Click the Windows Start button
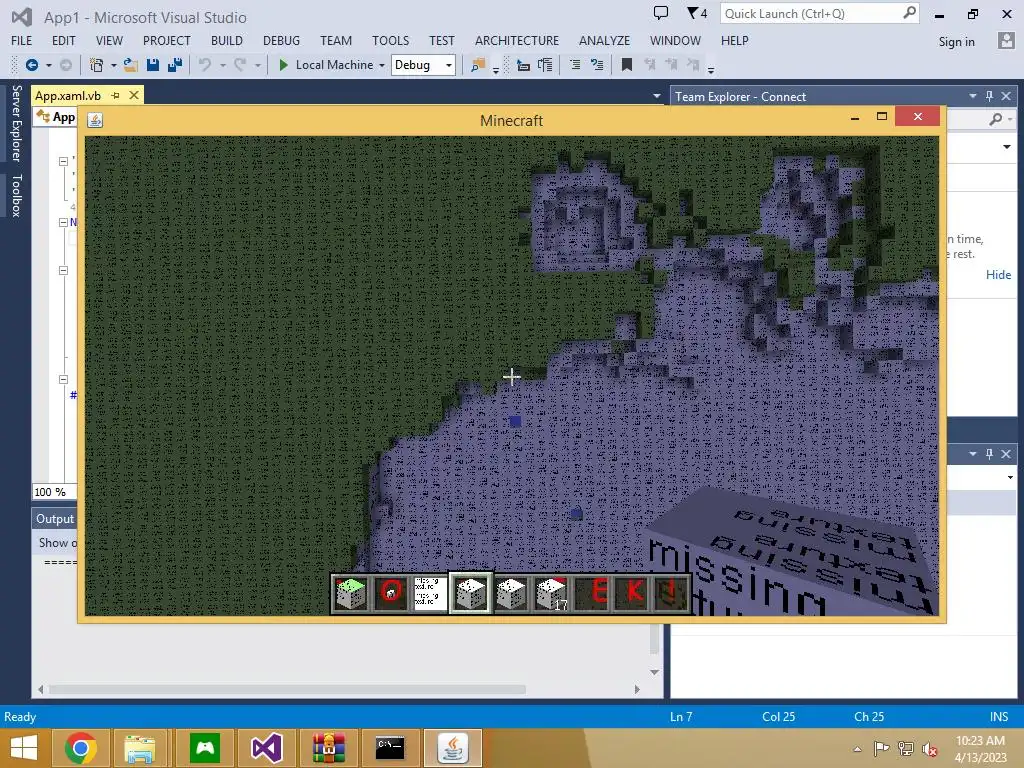 click(x=24, y=748)
